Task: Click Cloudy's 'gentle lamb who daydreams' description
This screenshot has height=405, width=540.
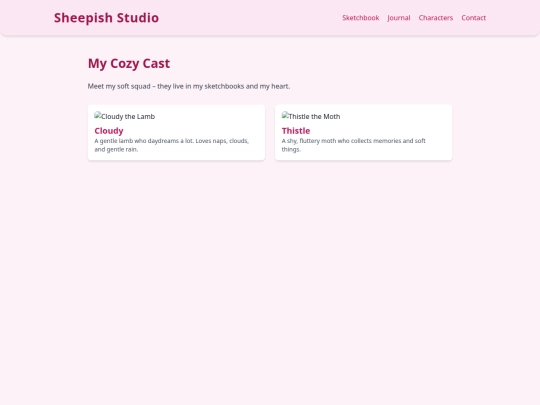Action: click(172, 145)
